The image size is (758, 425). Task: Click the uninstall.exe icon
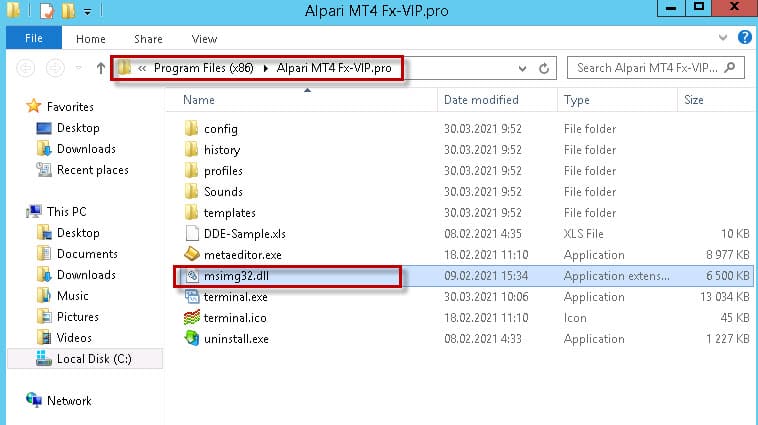tap(193, 339)
